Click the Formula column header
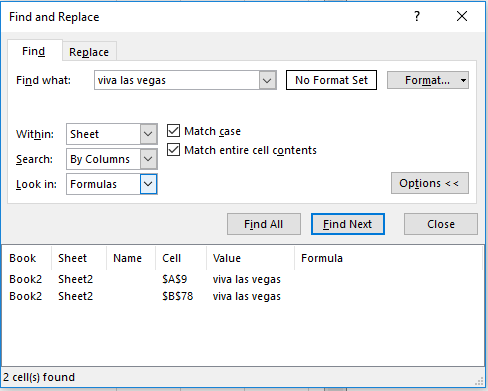Viewport: 488px width, 391px height. 388,258
